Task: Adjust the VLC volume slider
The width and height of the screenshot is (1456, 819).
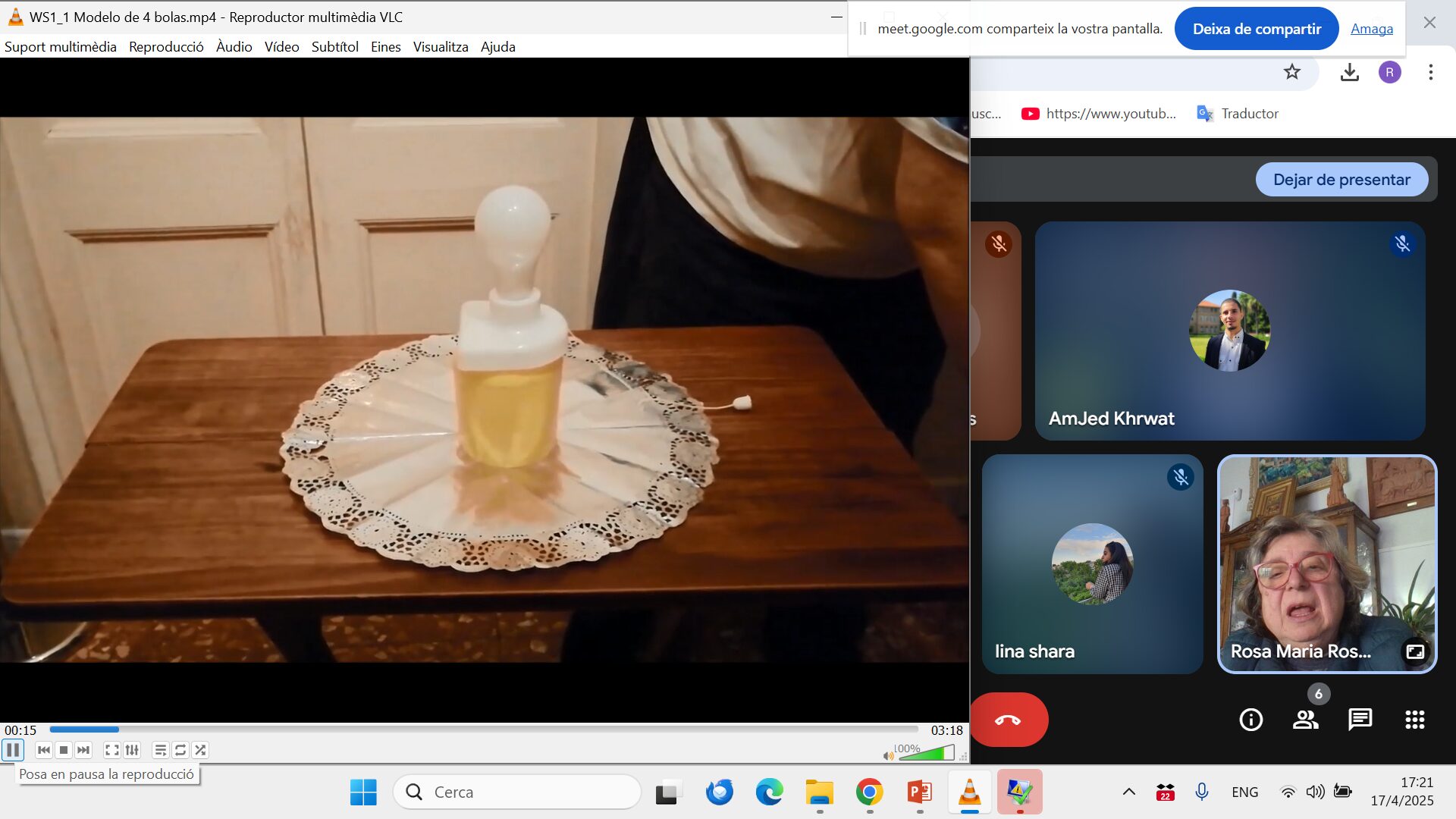Action: click(x=925, y=752)
